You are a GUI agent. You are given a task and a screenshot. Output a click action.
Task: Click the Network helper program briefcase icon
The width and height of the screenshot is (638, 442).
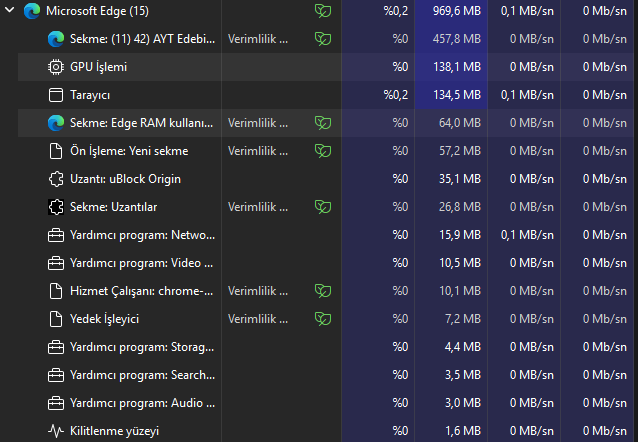point(55,235)
